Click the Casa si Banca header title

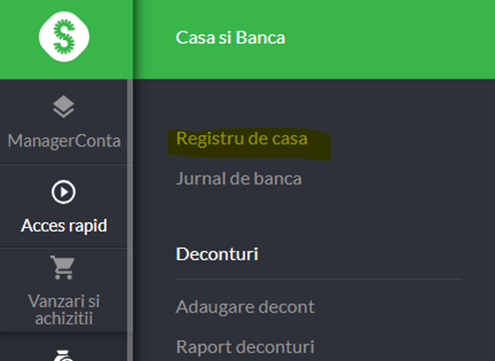point(230,37)
